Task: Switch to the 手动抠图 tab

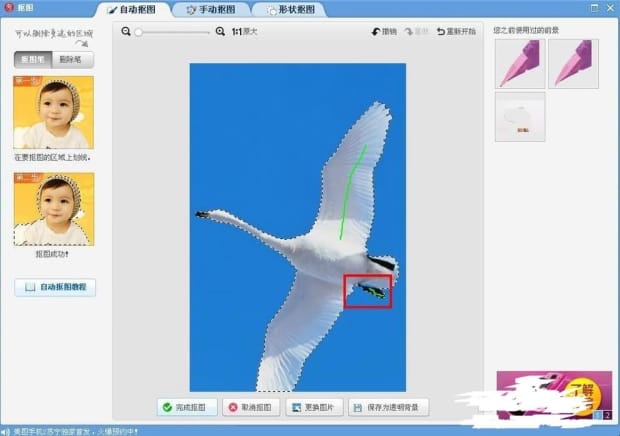Action: [211, 10]
